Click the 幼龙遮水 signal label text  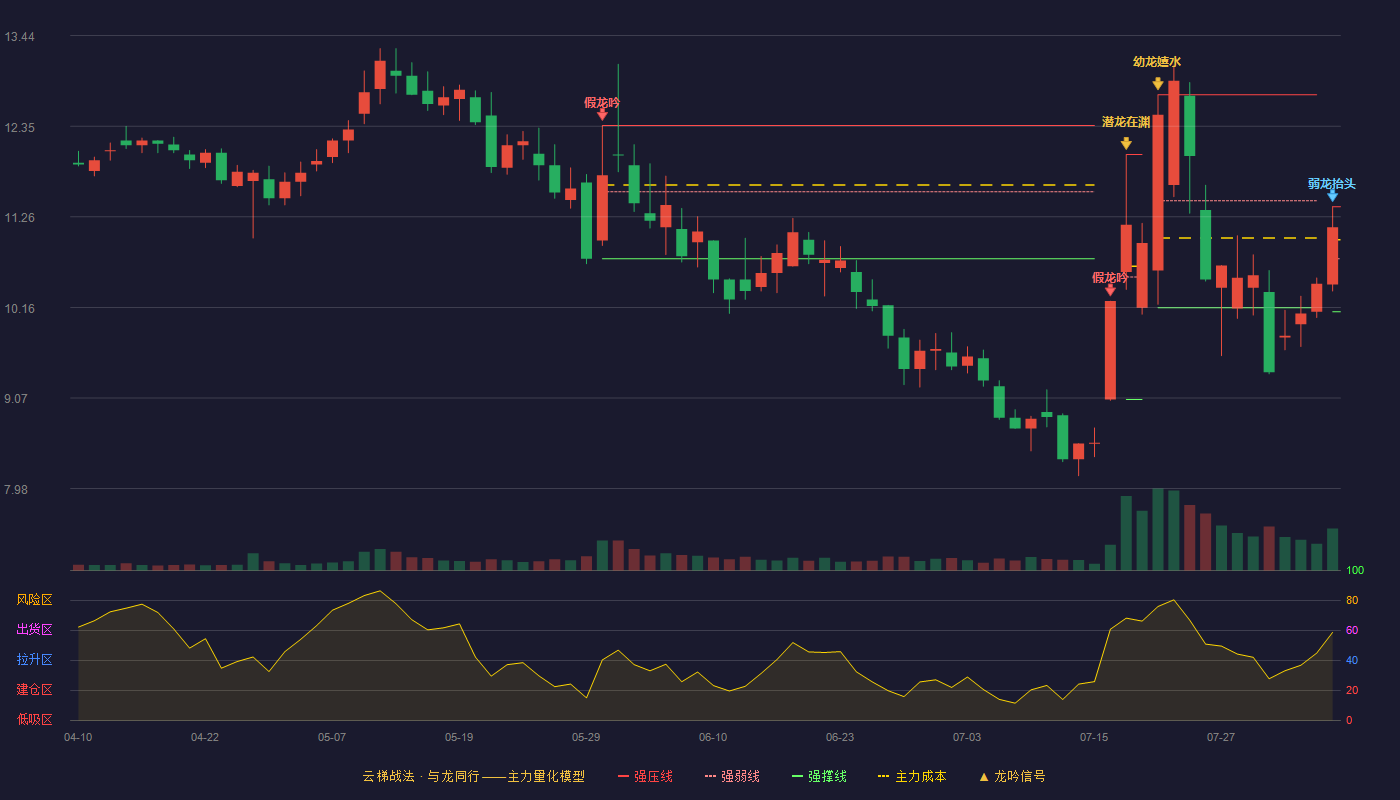1157,62
